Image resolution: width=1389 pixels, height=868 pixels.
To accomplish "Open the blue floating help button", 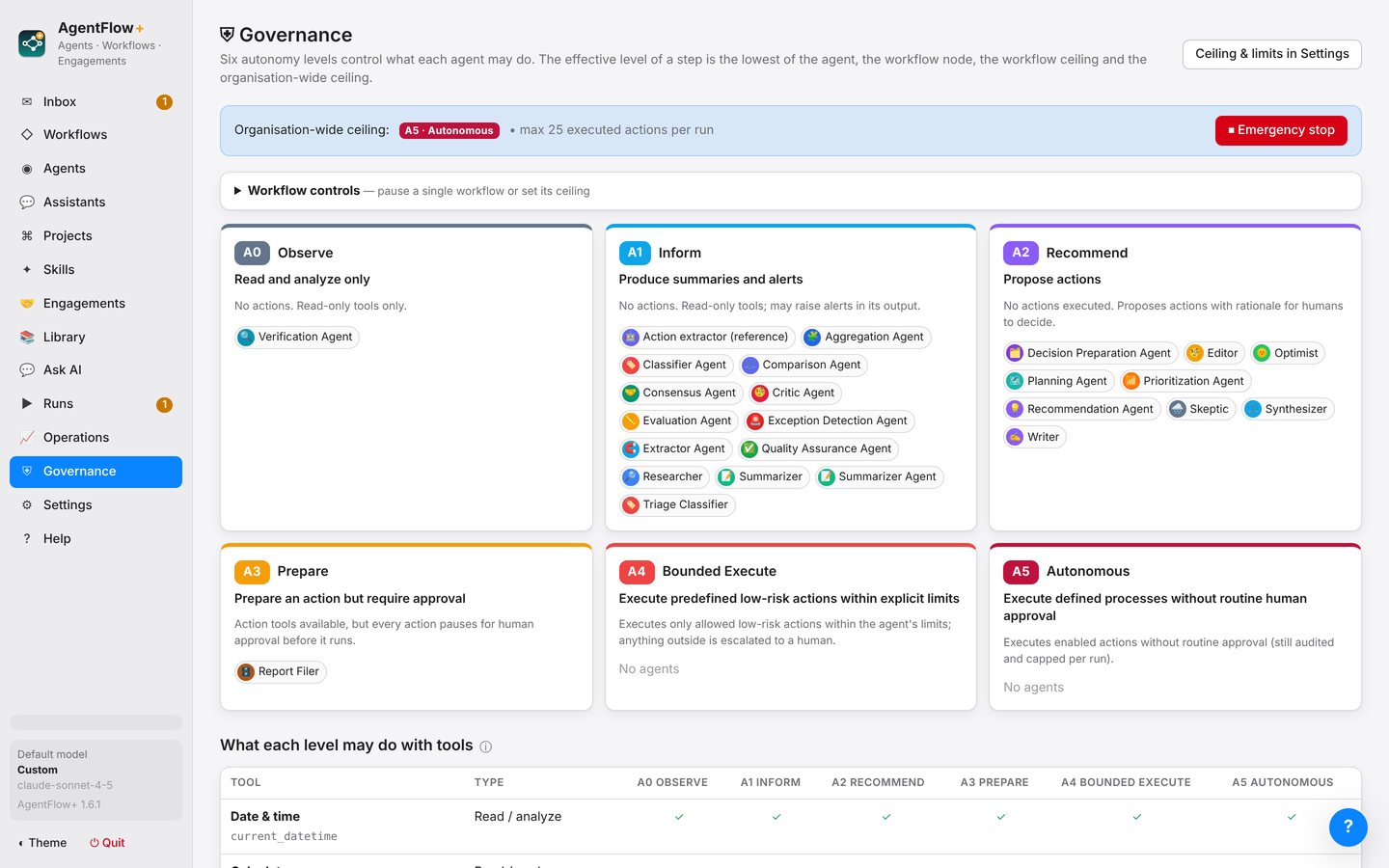I will pyautogui.click(x=1348, y=827).
